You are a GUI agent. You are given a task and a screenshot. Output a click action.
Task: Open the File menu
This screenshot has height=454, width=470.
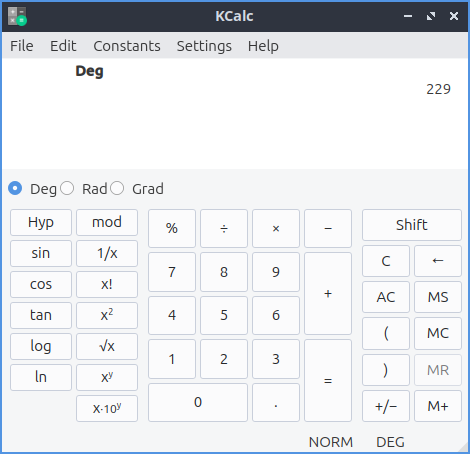(x=22, y=46)
